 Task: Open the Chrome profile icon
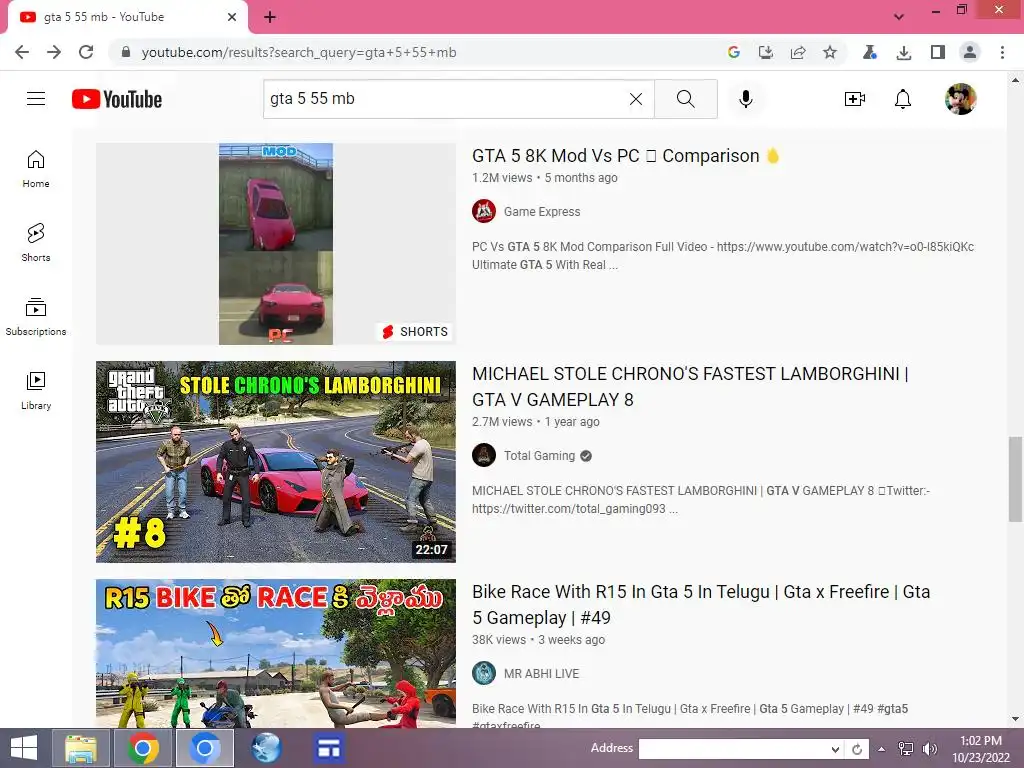[x=970, y=52]
